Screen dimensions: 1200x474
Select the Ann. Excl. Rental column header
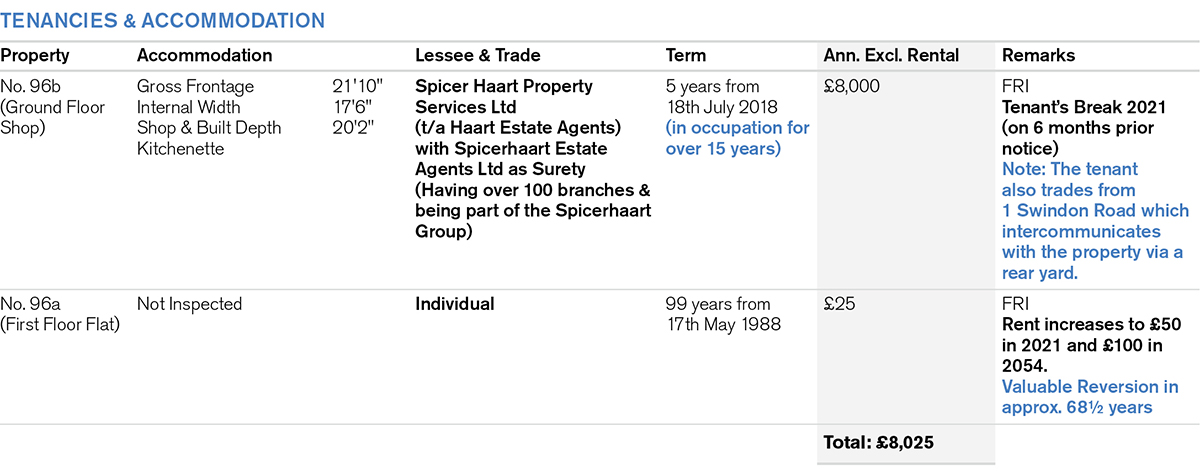click(x=891, y=56)
